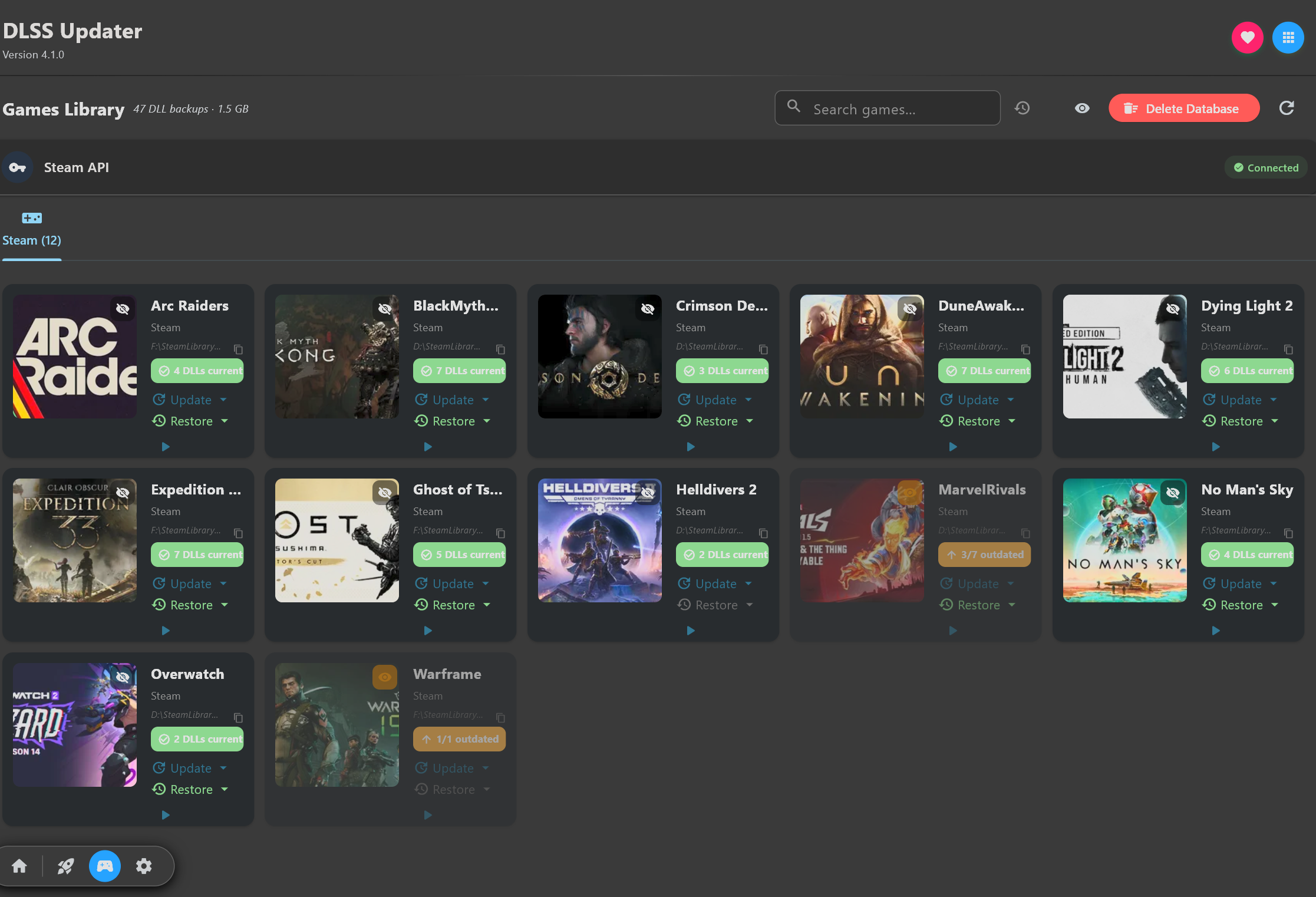Hide the DuneAwakening game card
The image size is (1316, 897).
[x=910, y=309]
